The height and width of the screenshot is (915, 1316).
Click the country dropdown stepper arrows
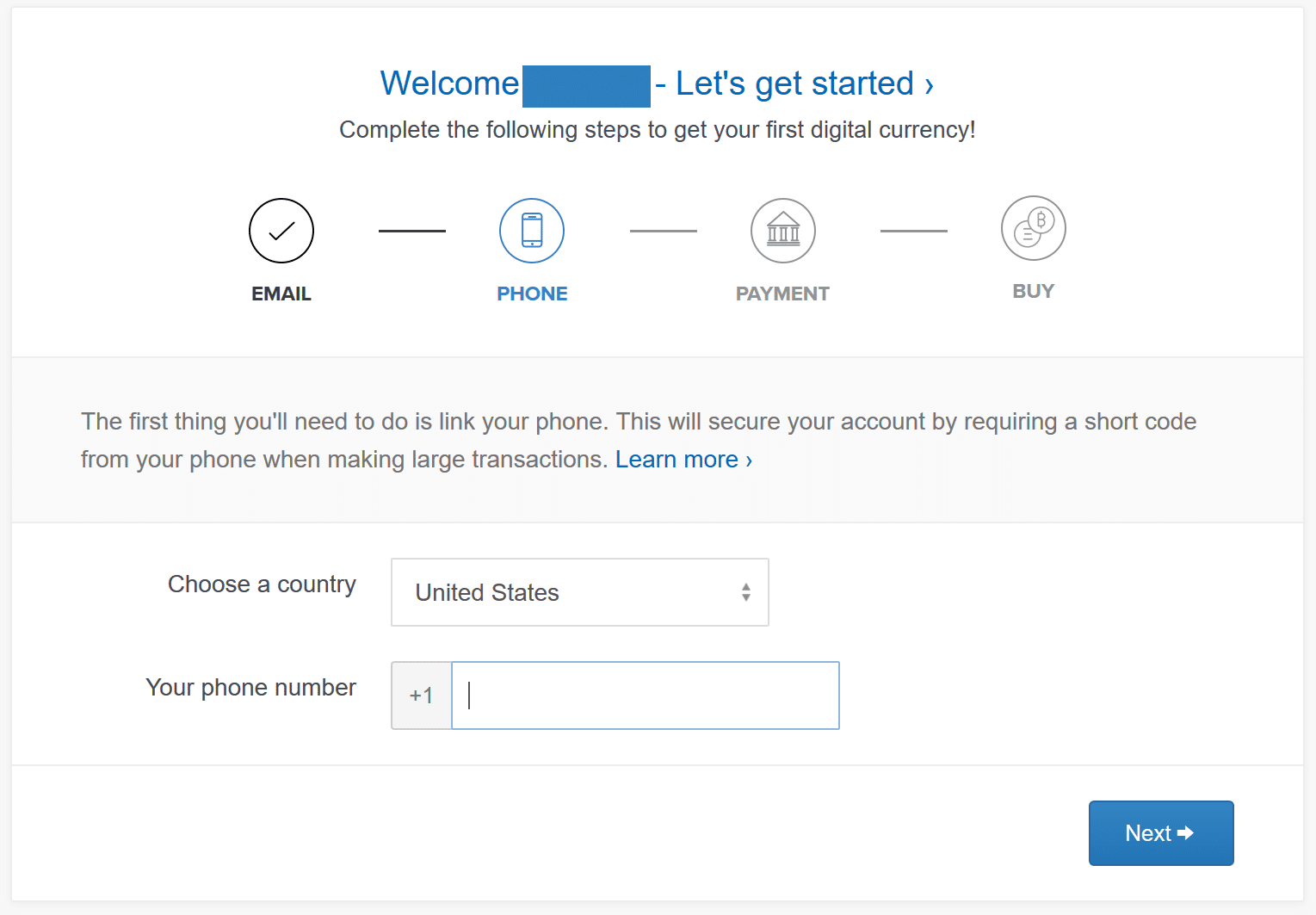[x=745, y=592]
